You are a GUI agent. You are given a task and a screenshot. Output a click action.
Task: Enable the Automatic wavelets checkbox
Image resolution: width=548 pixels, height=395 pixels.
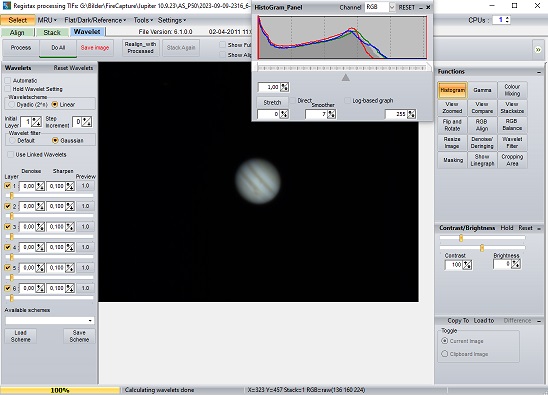click(8, 80)
